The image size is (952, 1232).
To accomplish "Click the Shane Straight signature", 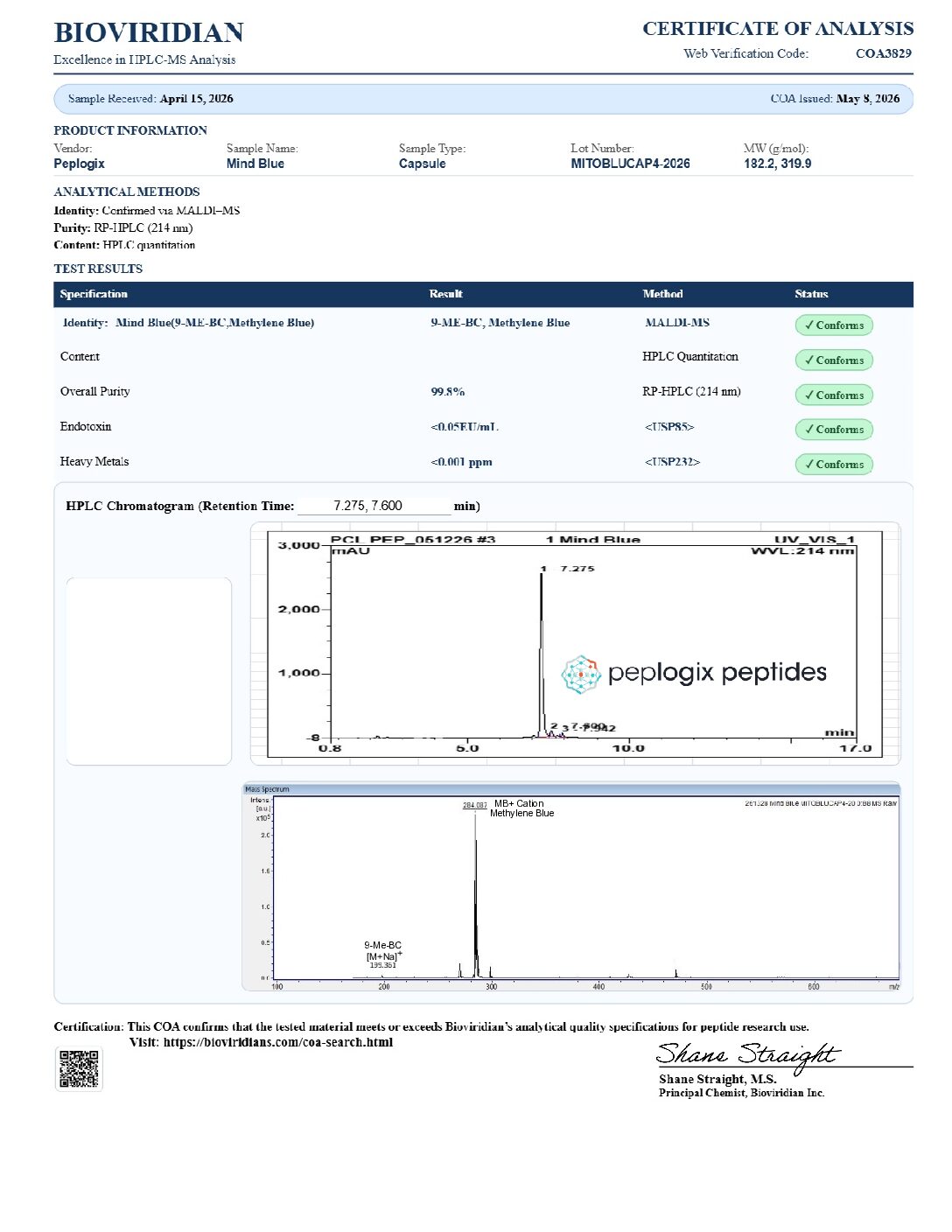I will (748, 1055).
